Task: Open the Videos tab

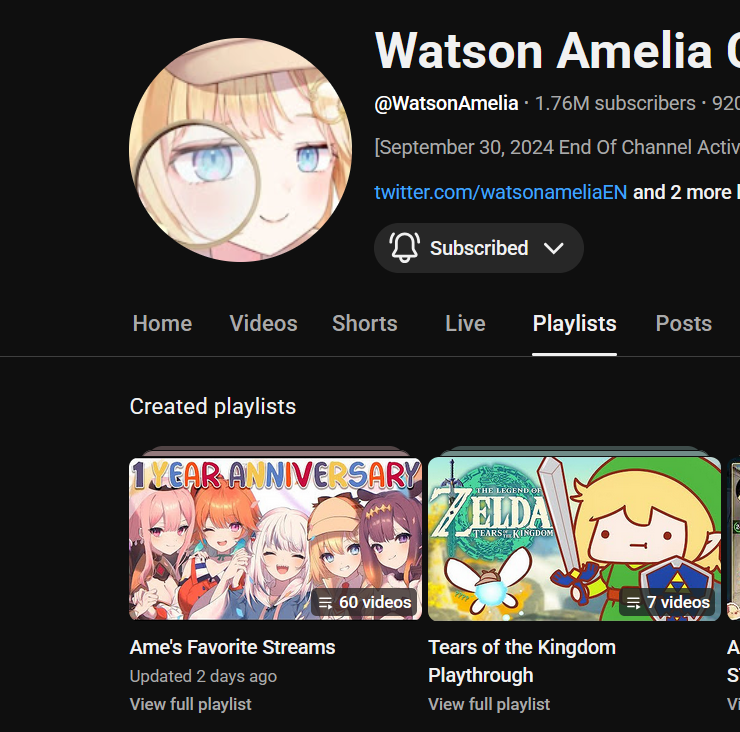Action: tap(263, 324)
